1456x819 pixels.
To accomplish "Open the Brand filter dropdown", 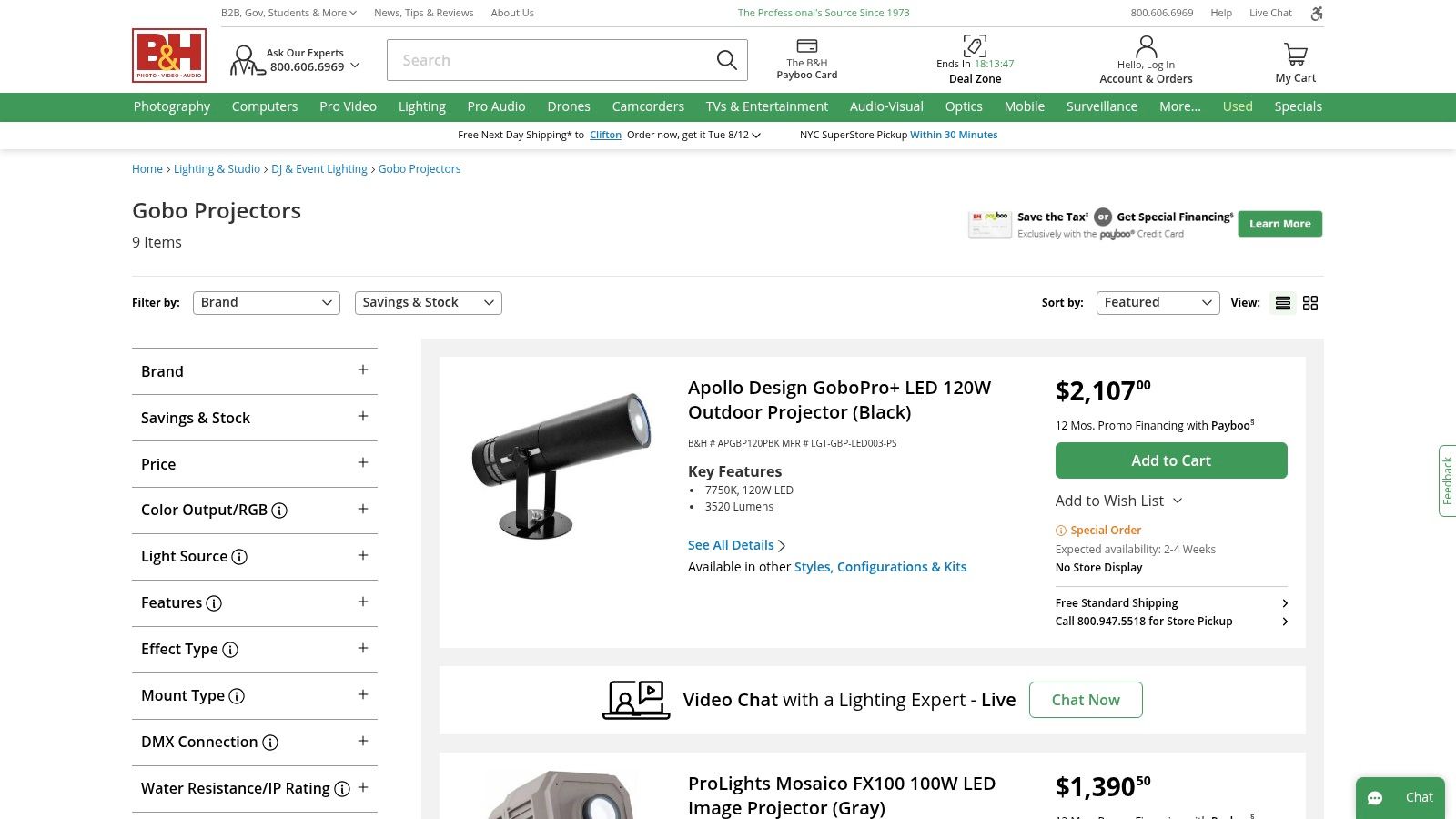I will pyautogui.click(x=266, y=303).
